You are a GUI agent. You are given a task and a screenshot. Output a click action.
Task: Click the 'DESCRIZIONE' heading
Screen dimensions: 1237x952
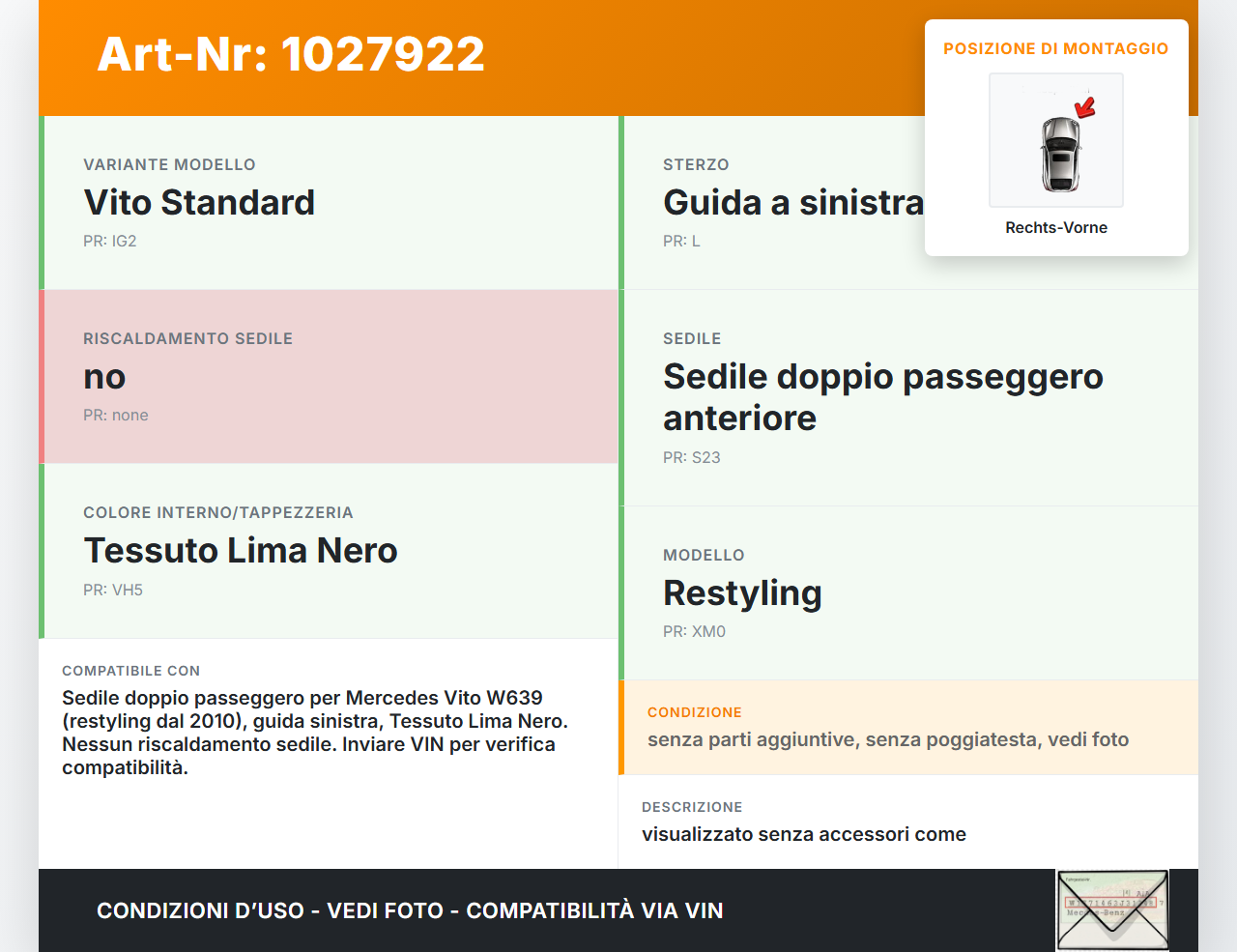click(692, 807)
